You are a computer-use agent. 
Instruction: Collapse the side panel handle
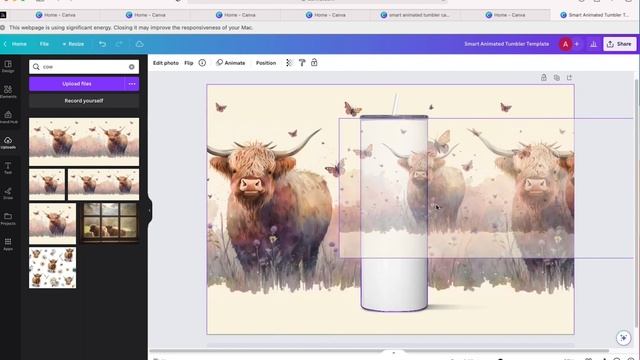pos(149,211)
